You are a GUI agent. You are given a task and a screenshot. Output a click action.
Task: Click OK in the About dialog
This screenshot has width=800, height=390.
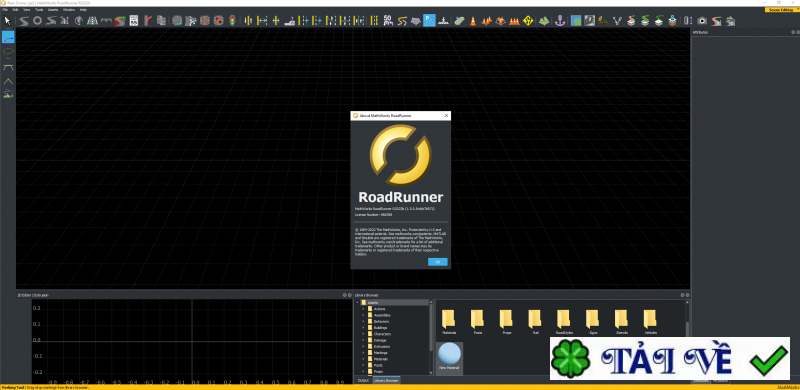tap(438, 262)
